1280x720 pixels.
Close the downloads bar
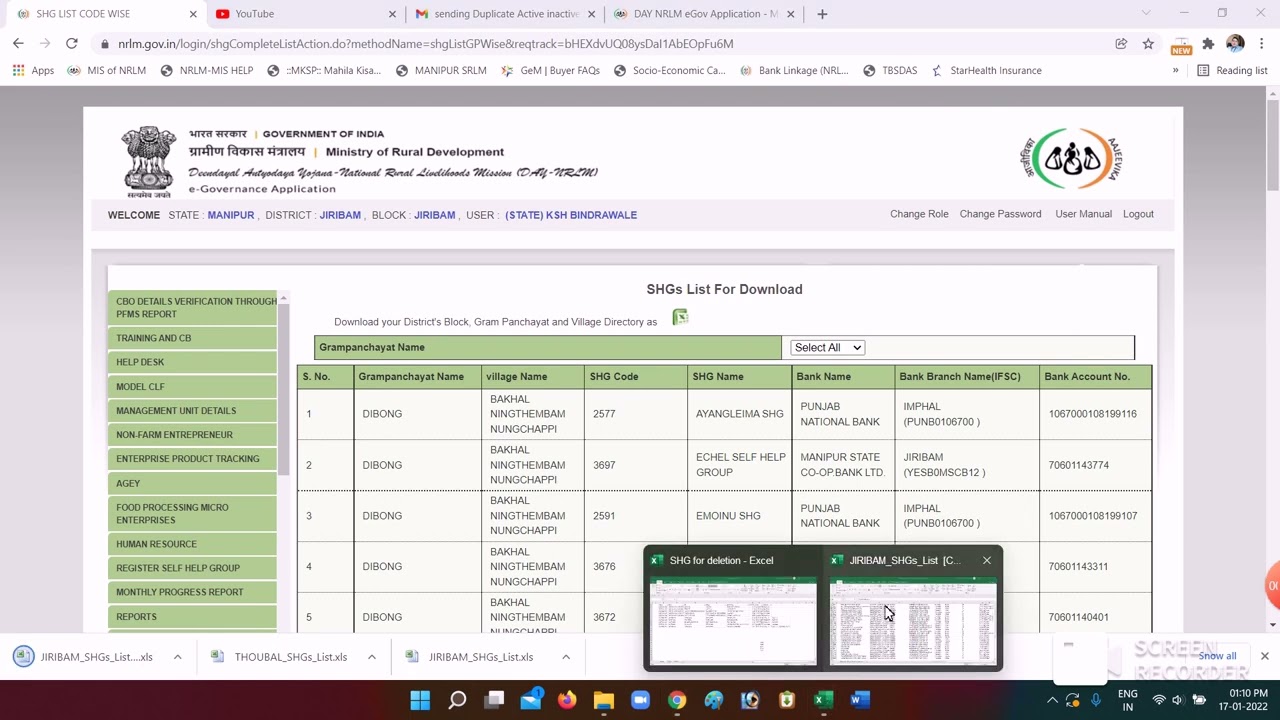click(1264, 656)
